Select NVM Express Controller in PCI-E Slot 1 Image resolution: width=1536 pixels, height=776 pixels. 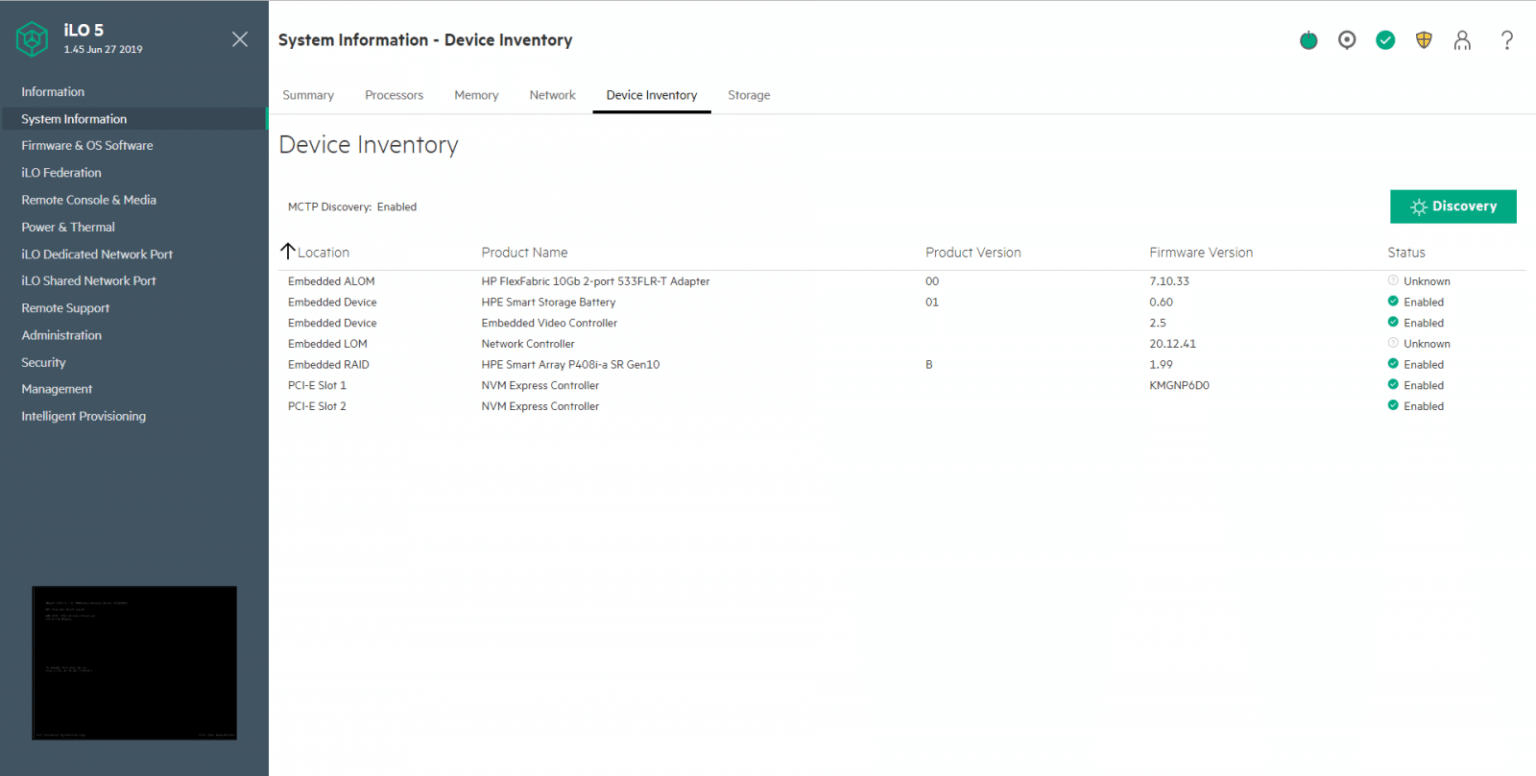tap(540, 385)
